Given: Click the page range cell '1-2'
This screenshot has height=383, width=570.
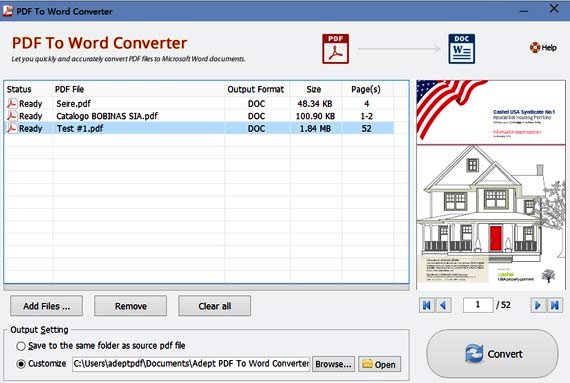Looking at the screenshot, I should tap(366, 116).
